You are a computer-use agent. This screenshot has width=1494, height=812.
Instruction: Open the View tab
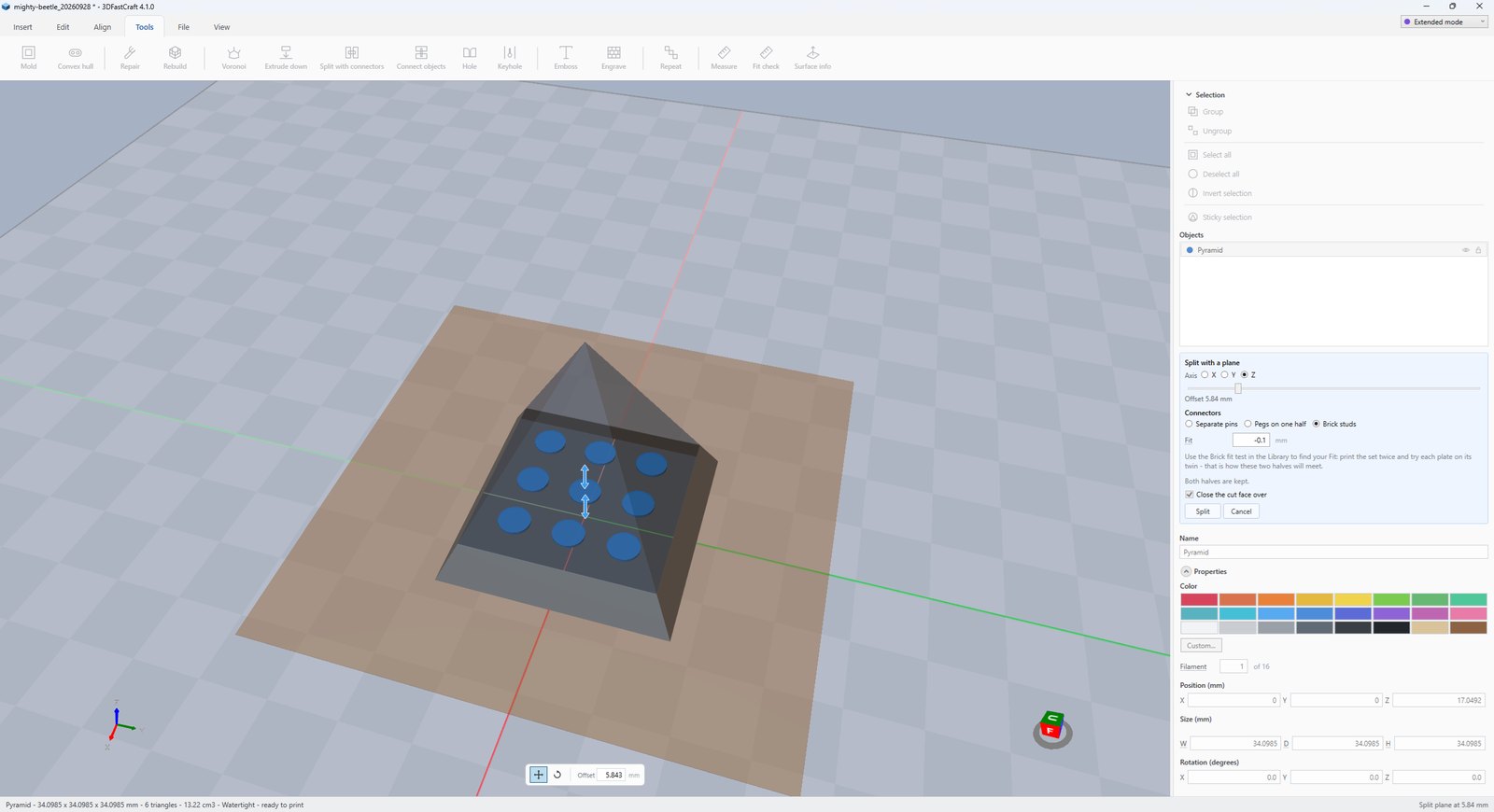[x=221, y=27]
